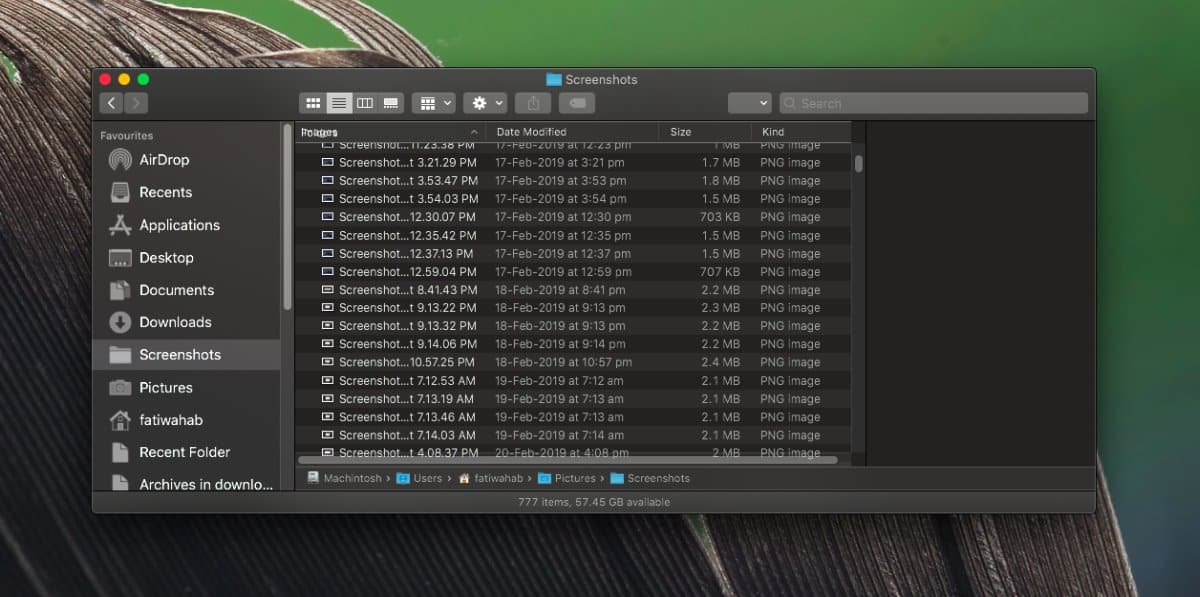The image size is (1200, 597).
Task: Click the back navigation arrow
Action: coord(111,102)
